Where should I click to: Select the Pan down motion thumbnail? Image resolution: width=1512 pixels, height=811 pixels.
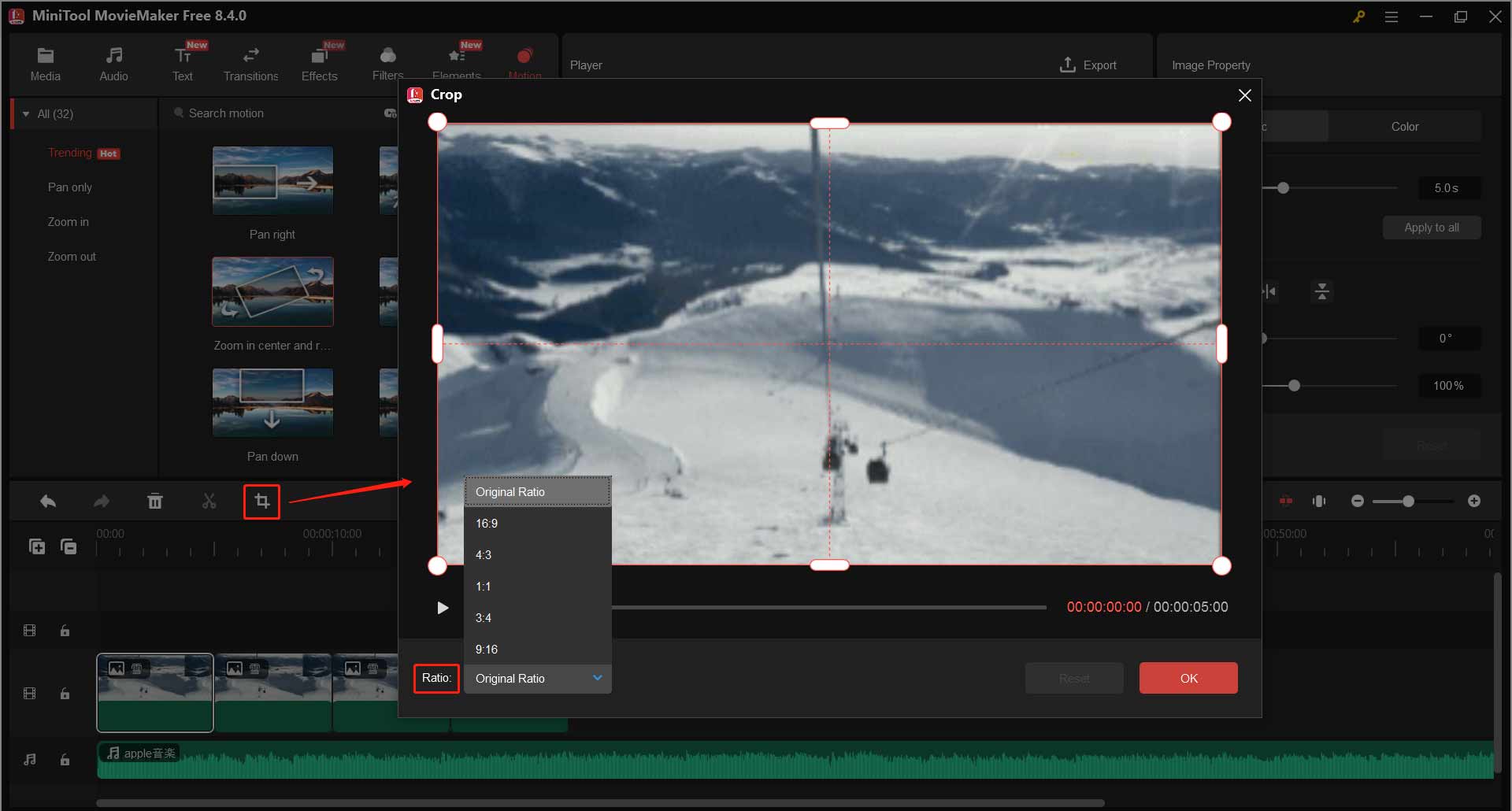[272, 402]
